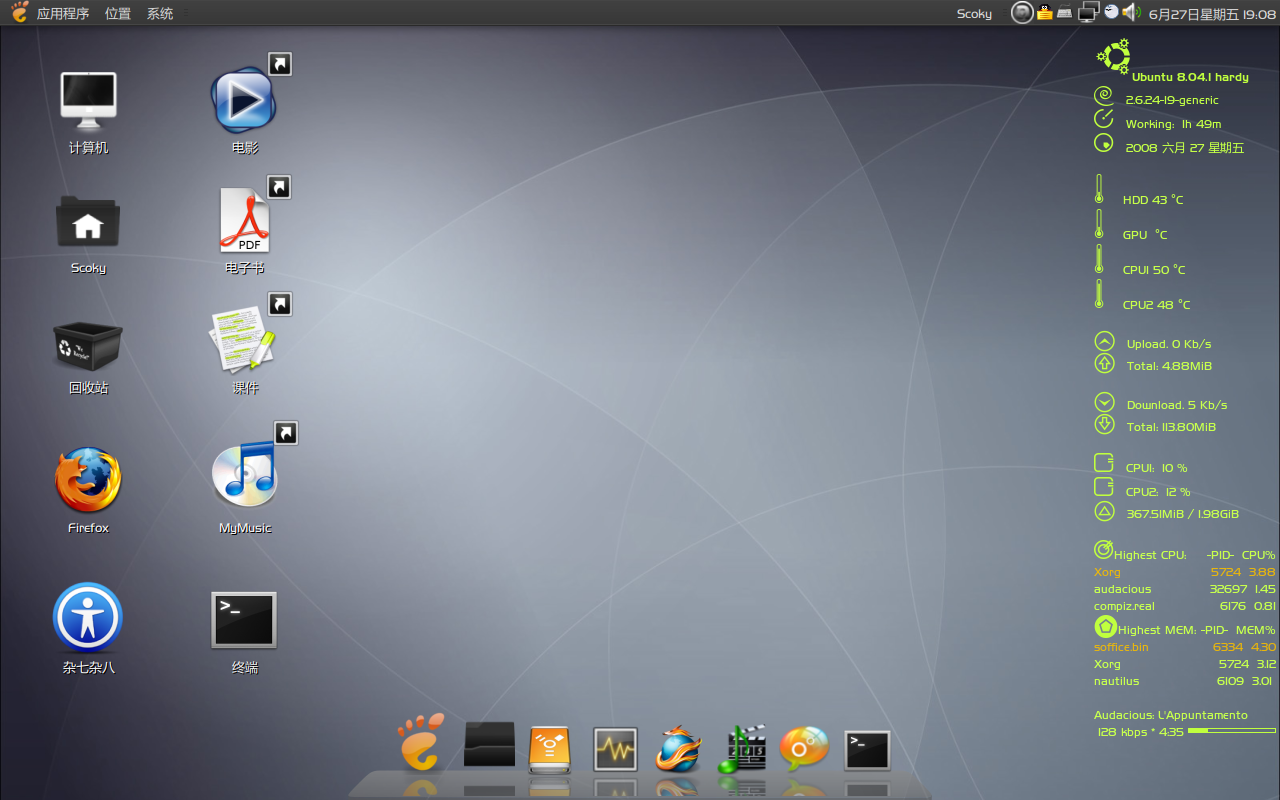Click the 'CPU2 48 °C' temperature reading

click(1156, 305)
